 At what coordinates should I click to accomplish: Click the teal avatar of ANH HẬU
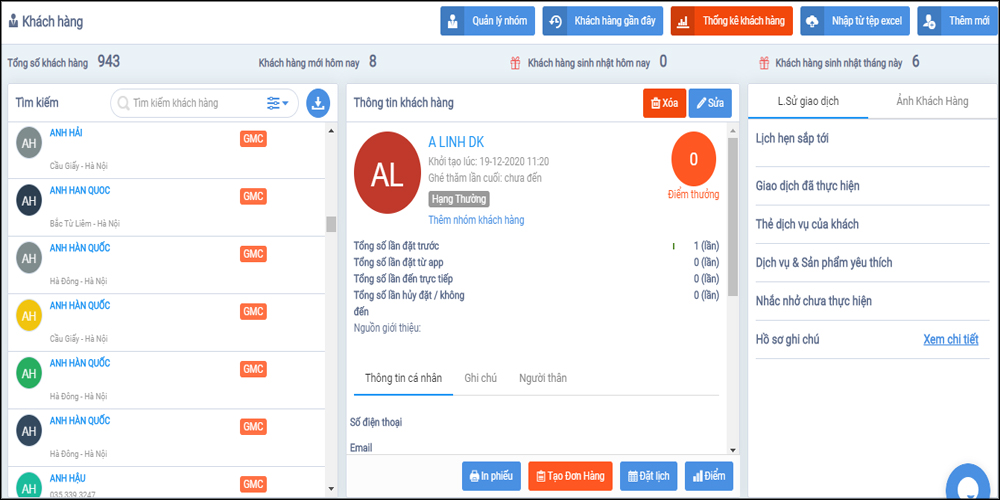pos(29,484)
